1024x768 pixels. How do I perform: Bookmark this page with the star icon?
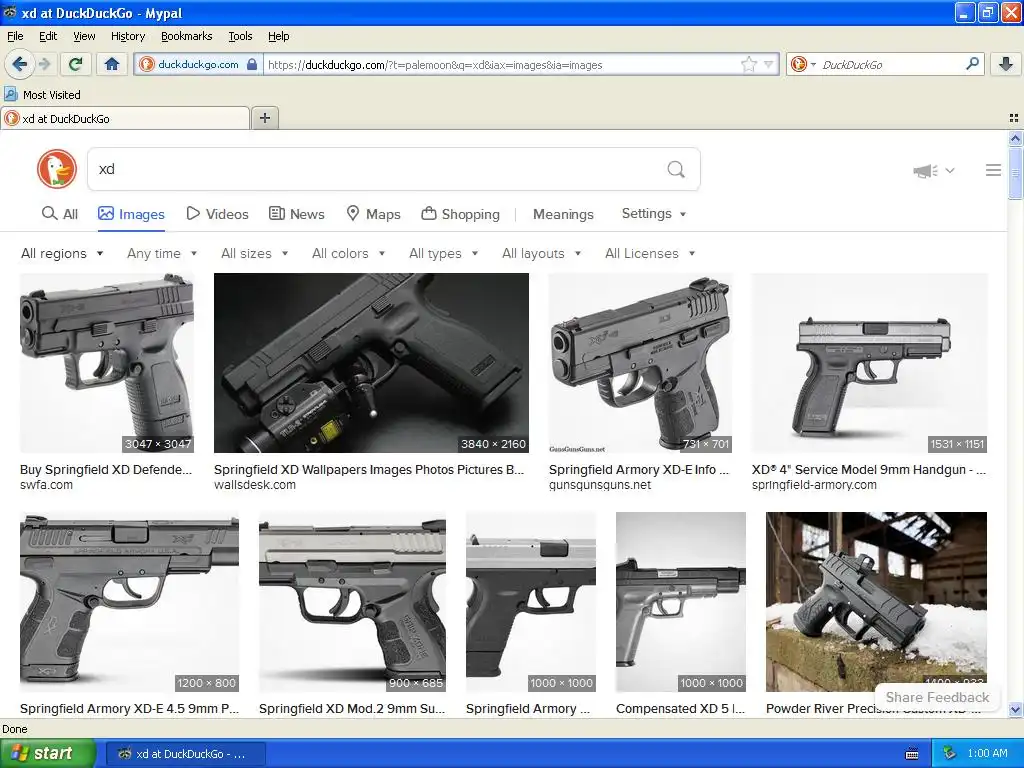(748, 64)
